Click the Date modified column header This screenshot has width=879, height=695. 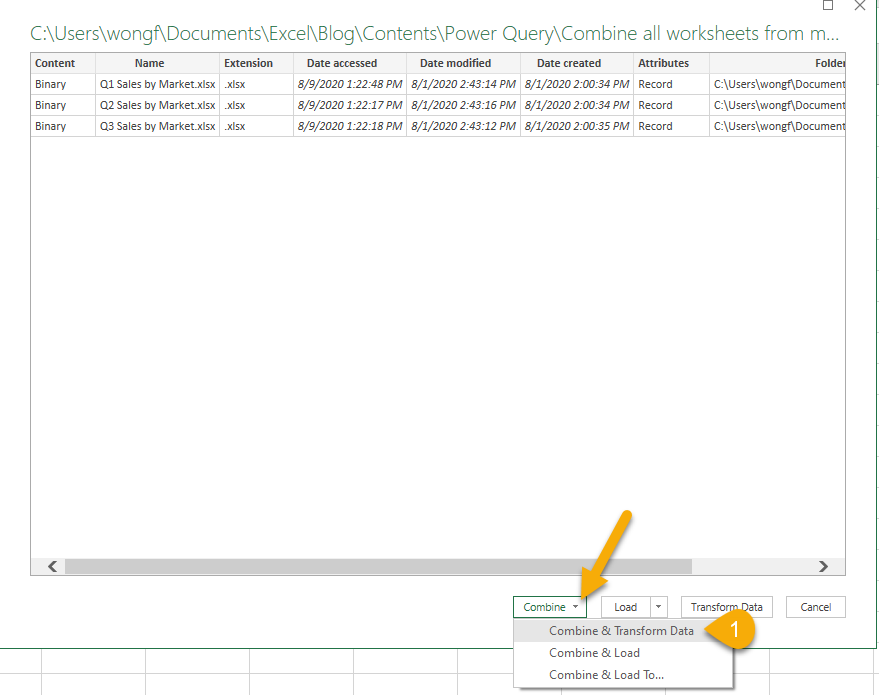point(455,63)
